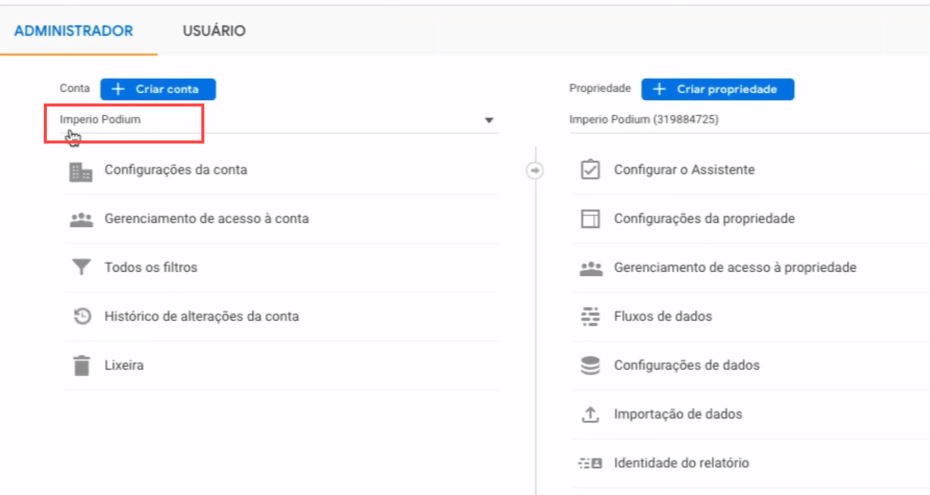The image size is (930, 495).
Task: Select the ADMINISTRADOR tab
Action: tap(73, 31)
